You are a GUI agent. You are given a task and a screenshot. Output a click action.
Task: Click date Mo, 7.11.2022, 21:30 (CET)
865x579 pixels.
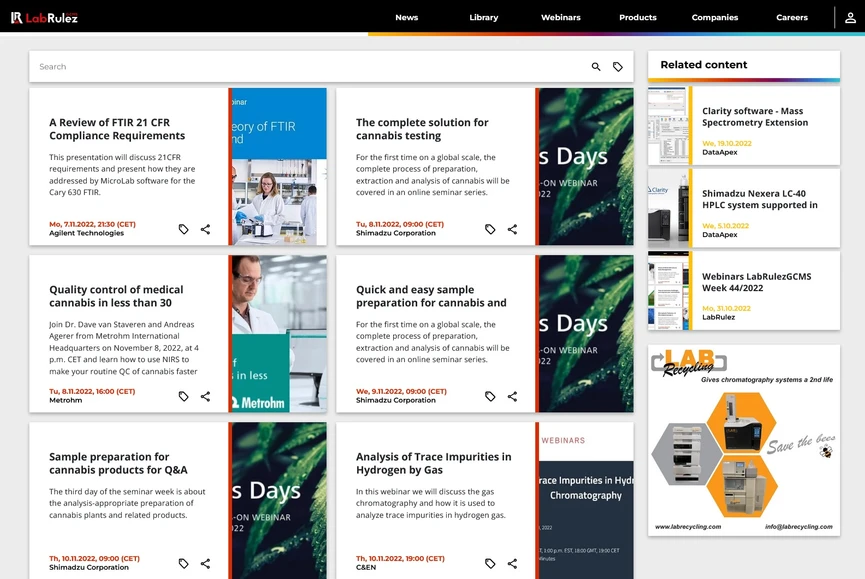[x=92, y=224]
